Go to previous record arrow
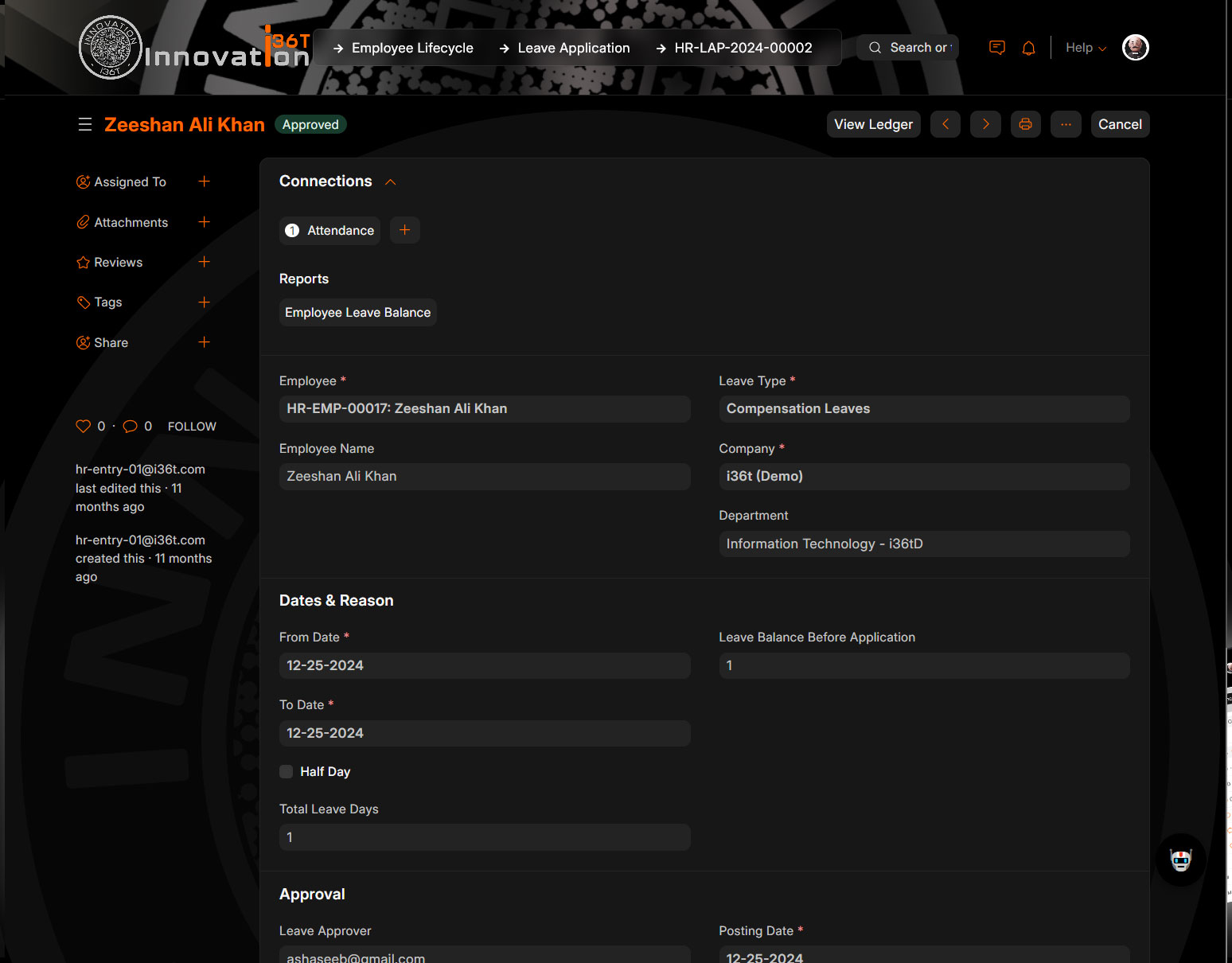 (945, 124)
